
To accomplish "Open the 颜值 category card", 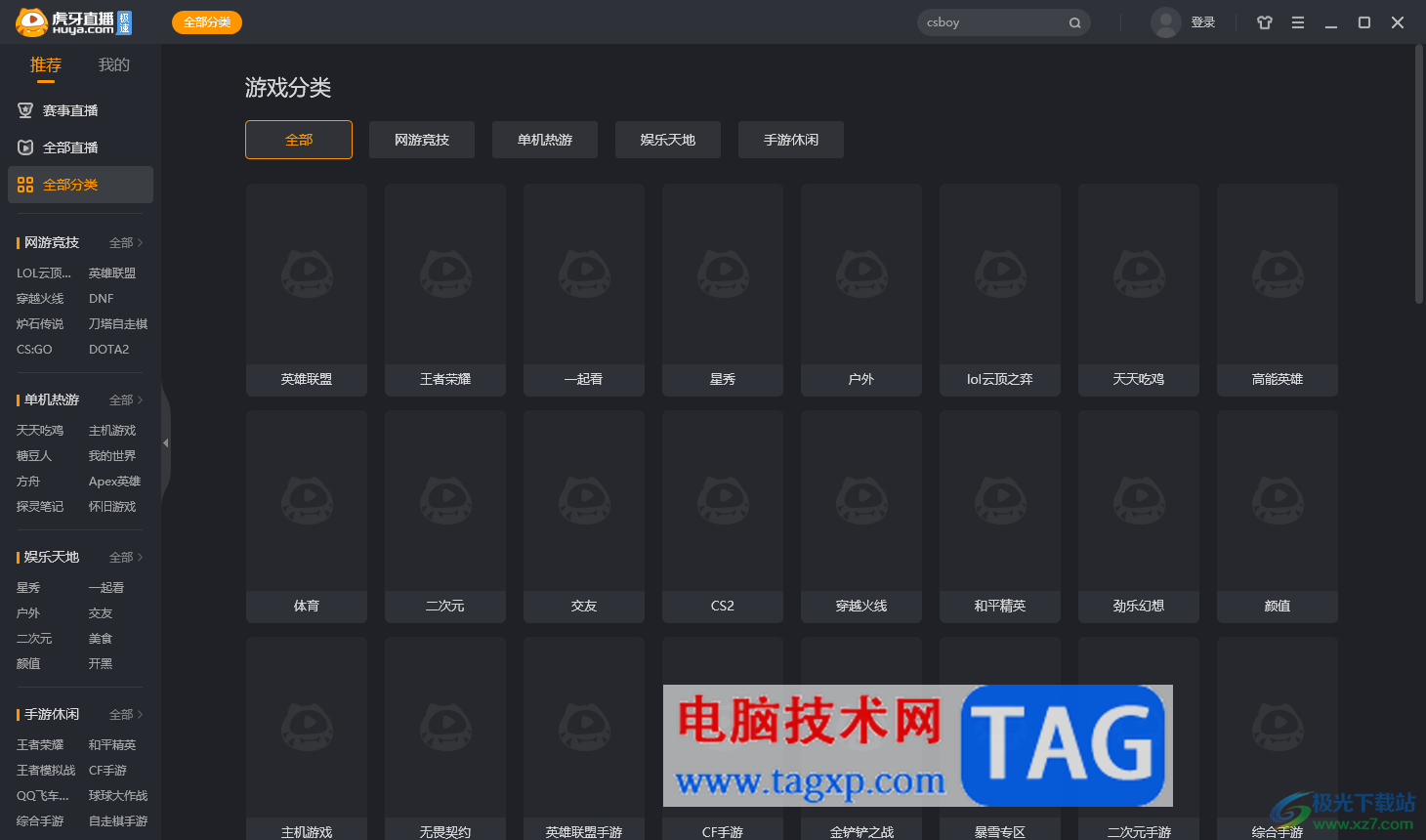I will (x=1278, y=517).
